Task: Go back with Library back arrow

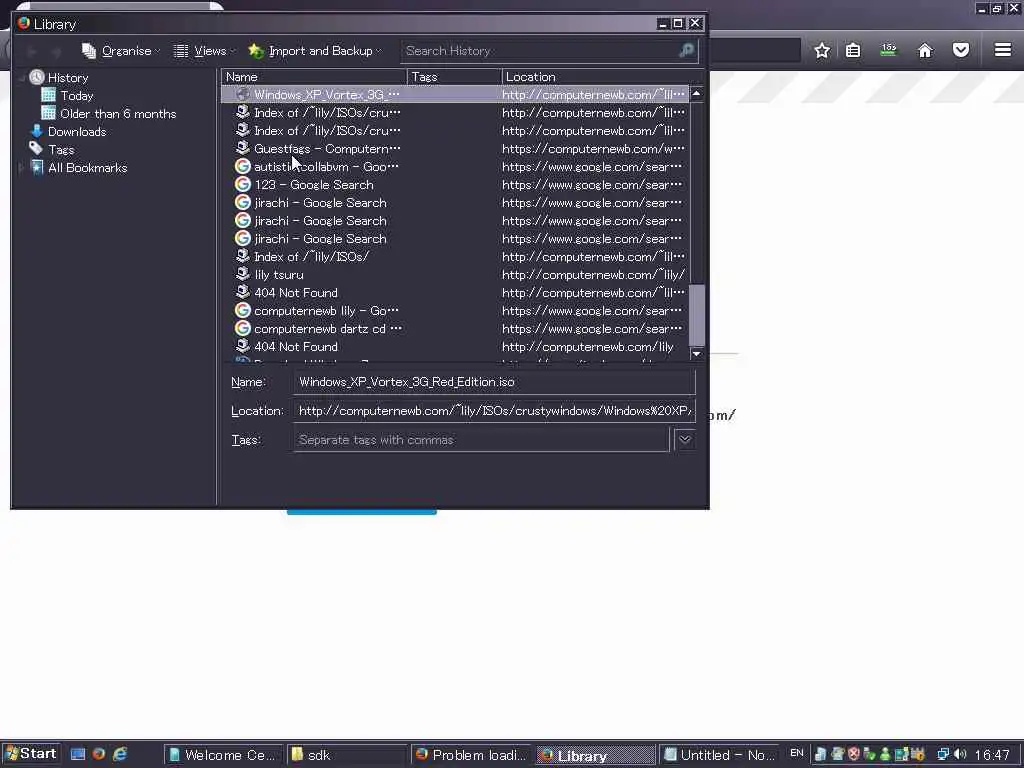Action: 31,52
